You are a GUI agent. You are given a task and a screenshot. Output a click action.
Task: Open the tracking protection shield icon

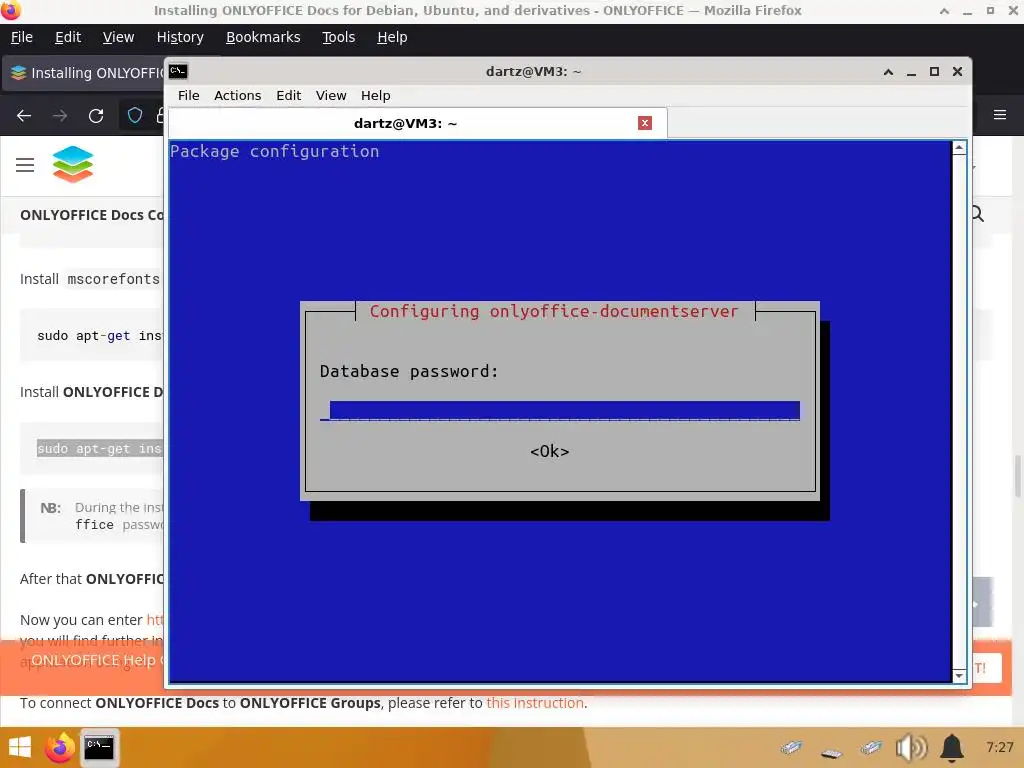tap(135, 116)
